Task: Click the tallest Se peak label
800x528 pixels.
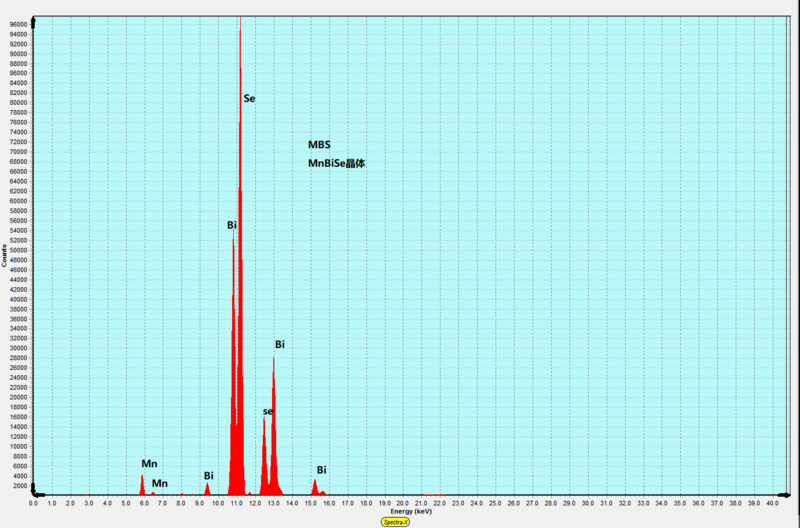Action: pyautogui.click(x=249, y=99)
